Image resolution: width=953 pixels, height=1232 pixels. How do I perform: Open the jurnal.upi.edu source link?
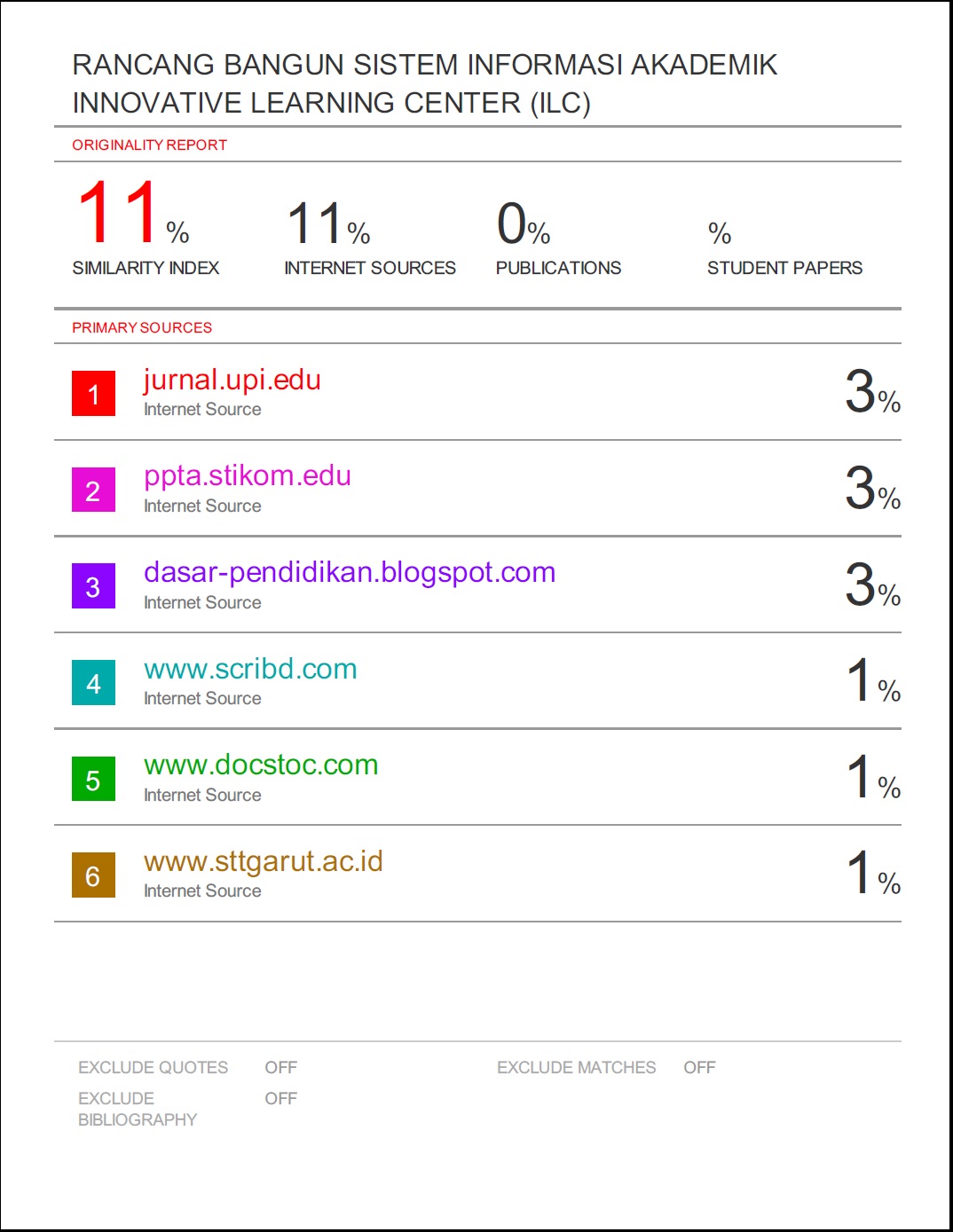pos(232,380)
